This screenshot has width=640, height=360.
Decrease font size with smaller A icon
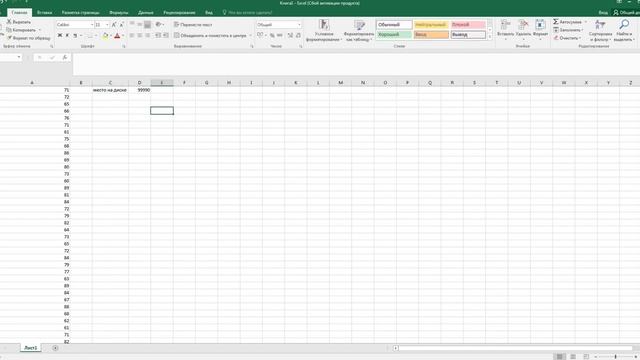[121, 25]
